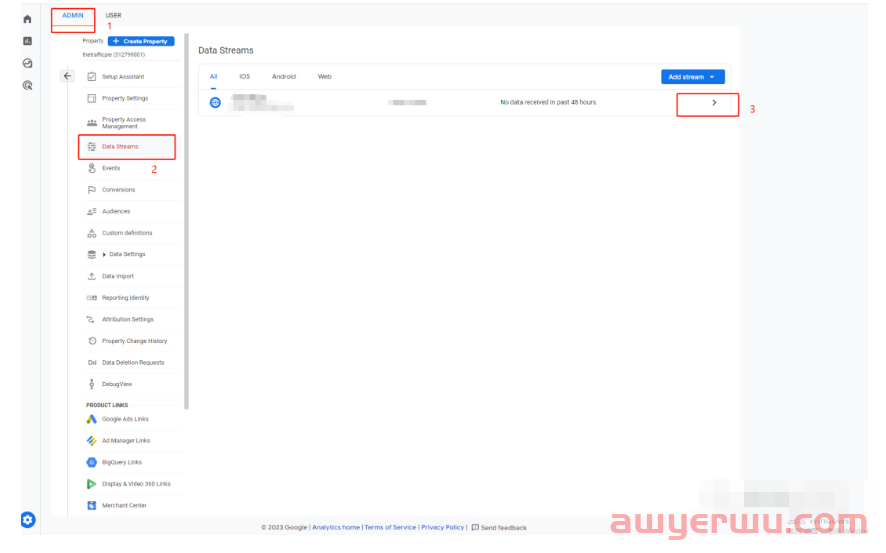The width and height of the screenshot is (886, 553).
Task: Click the Admin gear icon
Action: click(x=28, y=519)
